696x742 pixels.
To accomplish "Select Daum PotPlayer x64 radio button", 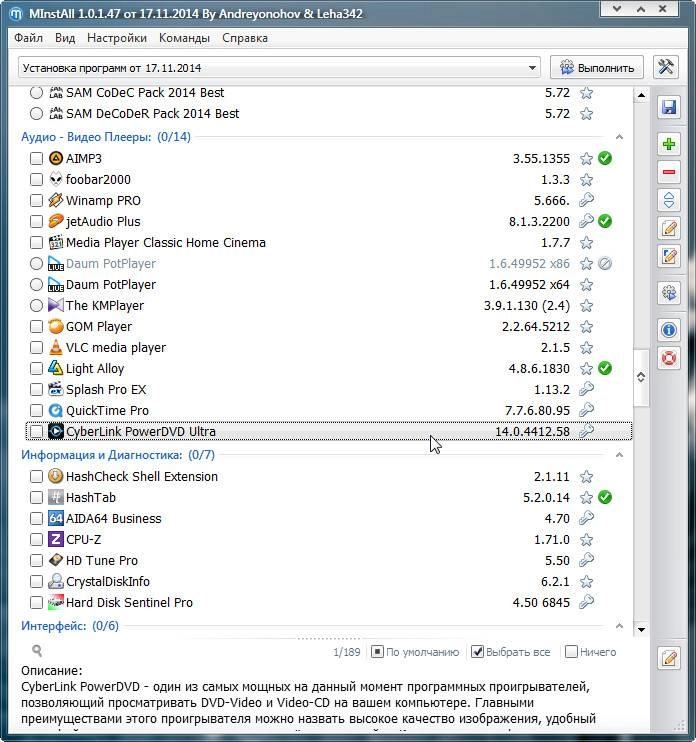I will point(36,284).
